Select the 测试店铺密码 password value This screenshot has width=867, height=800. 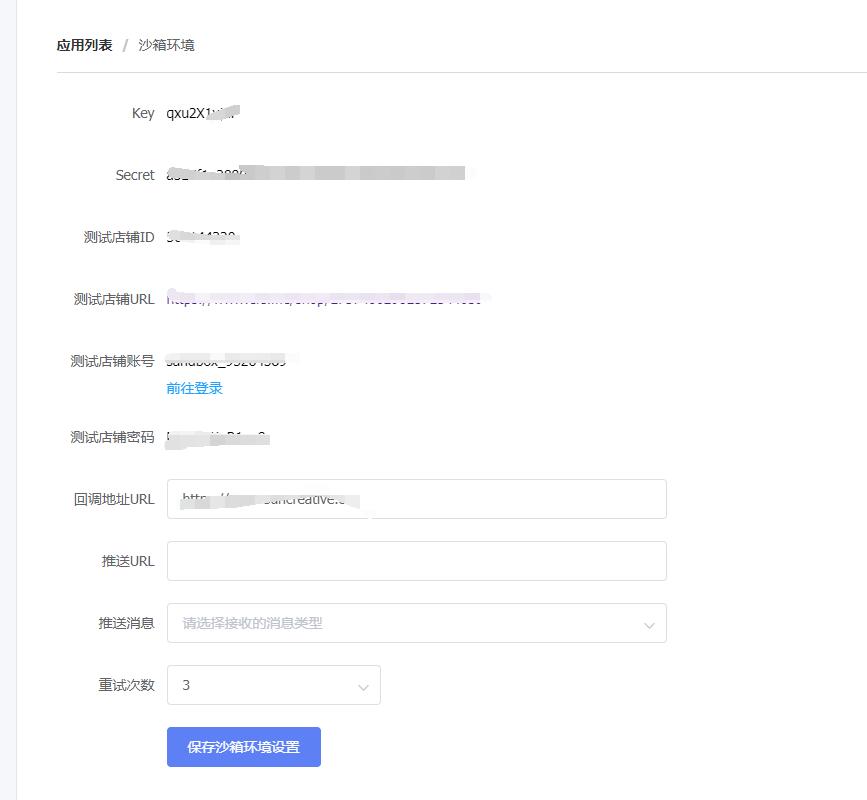coord(215,436)
